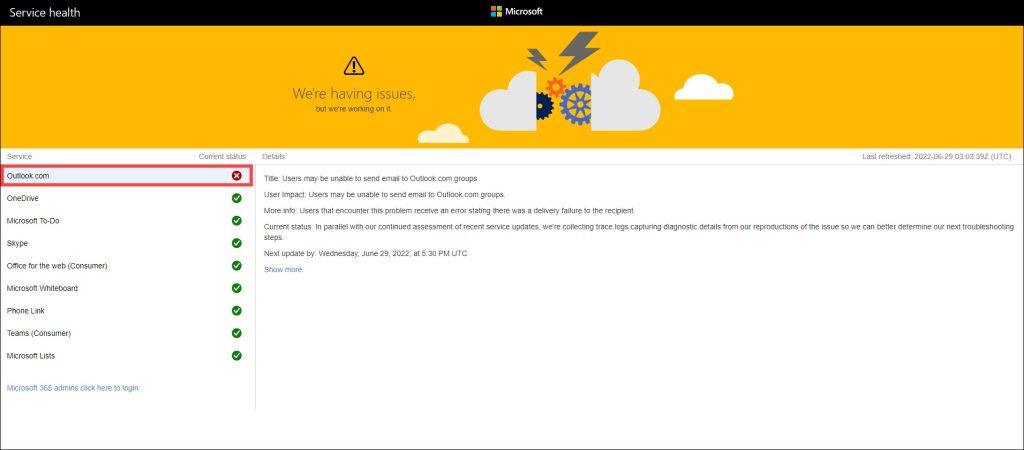Click the OneDrive green check status icon
Viewport: 1024px width, 450px height.
tap(236, 198)
